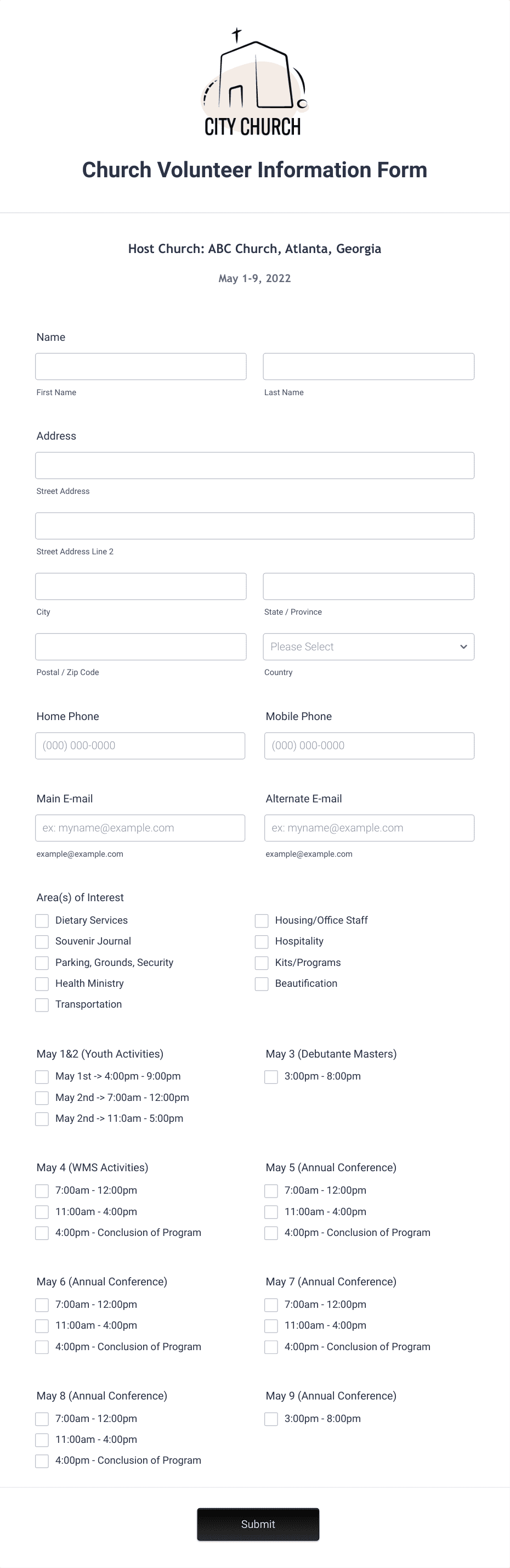Screen dimensions: 510x1568
Task: Click the Postal / Zip Code field
Action: tap(140, 647)
